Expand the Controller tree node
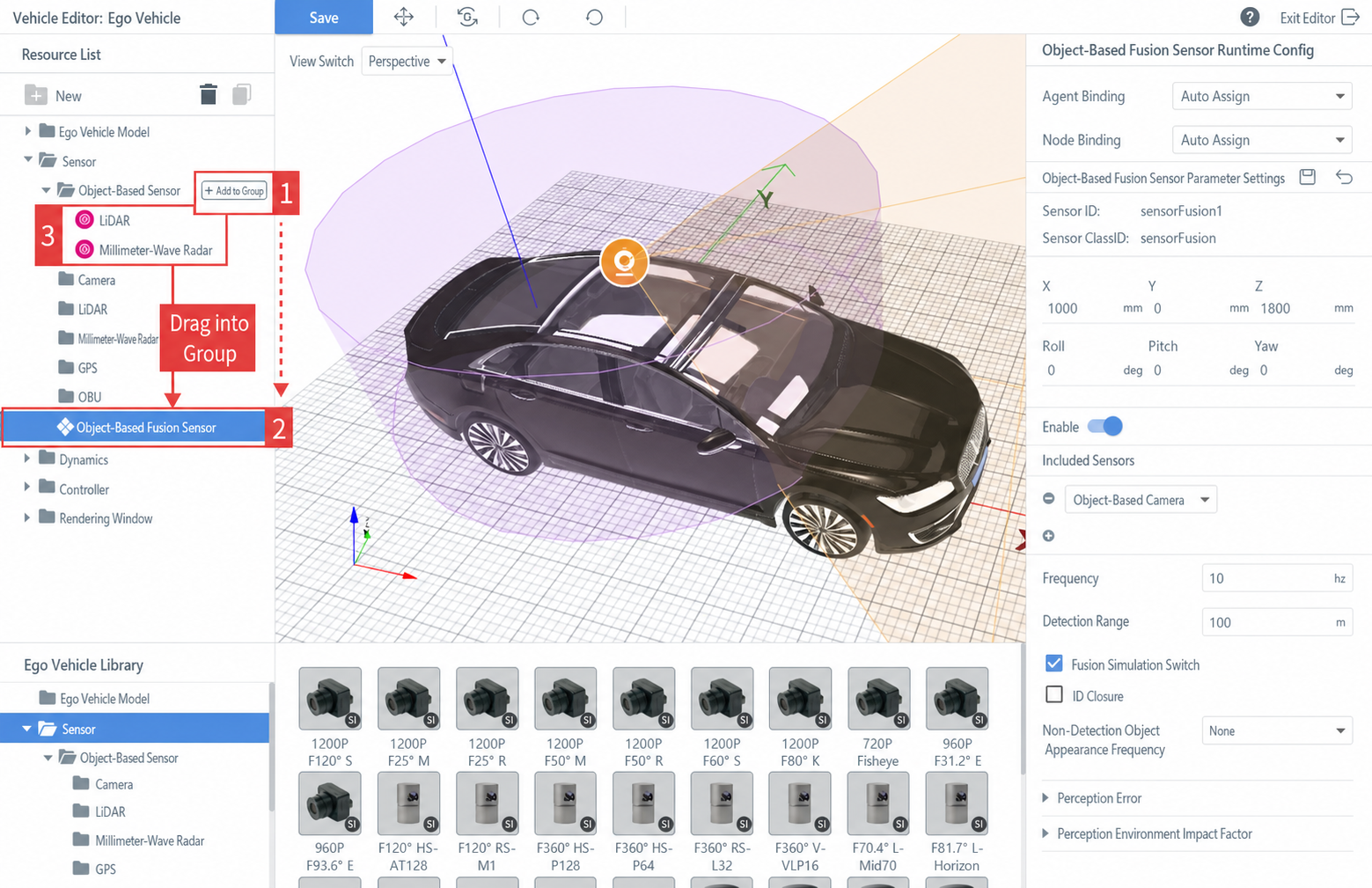The height and width of the screenshot is (888, 1372). click(27, 488)
